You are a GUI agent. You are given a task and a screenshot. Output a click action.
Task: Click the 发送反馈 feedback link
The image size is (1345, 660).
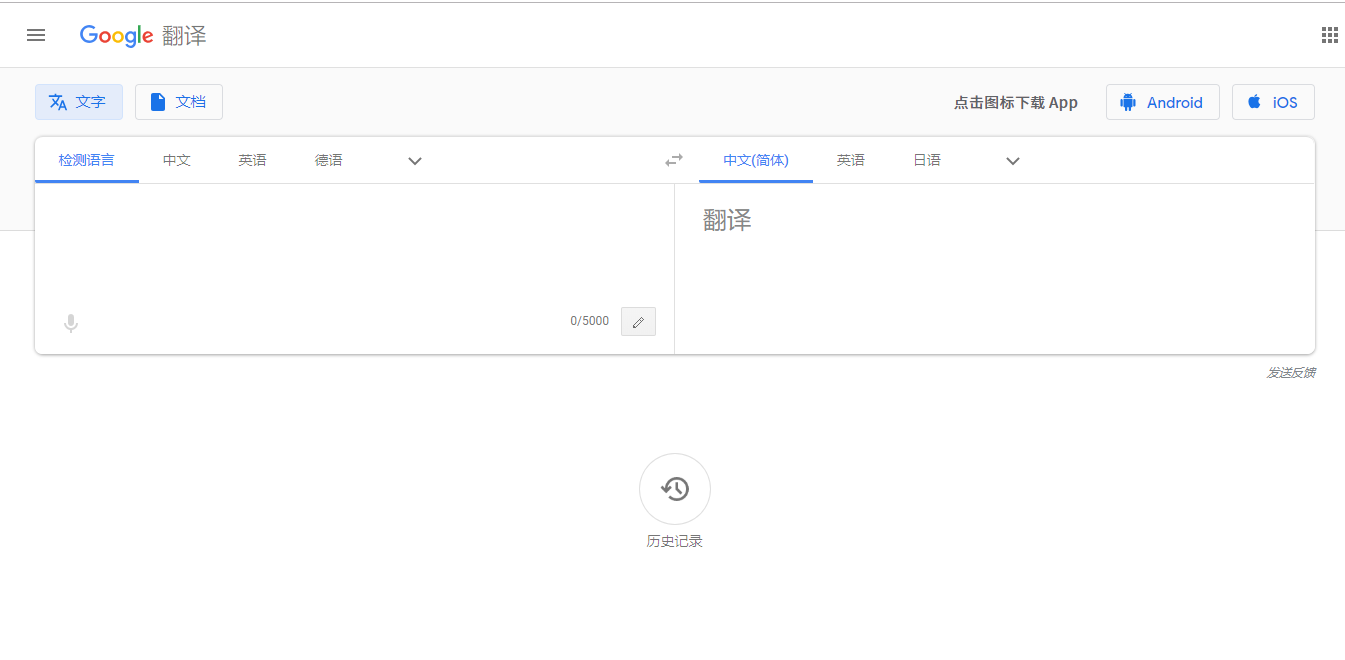click(x=1290, y=373)
